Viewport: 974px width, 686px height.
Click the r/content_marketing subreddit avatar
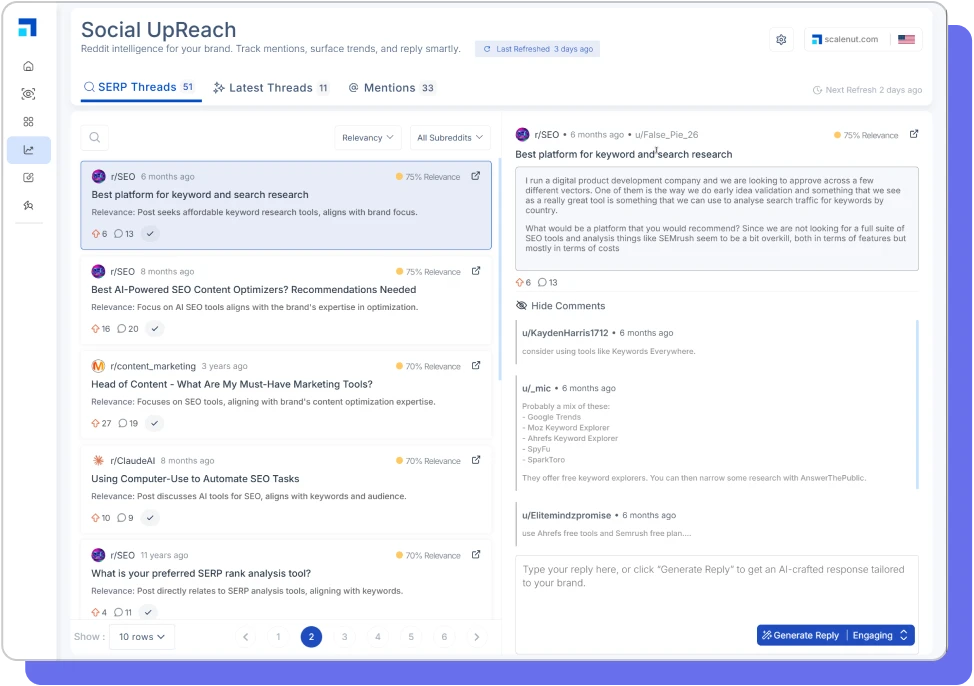[98, 366]
